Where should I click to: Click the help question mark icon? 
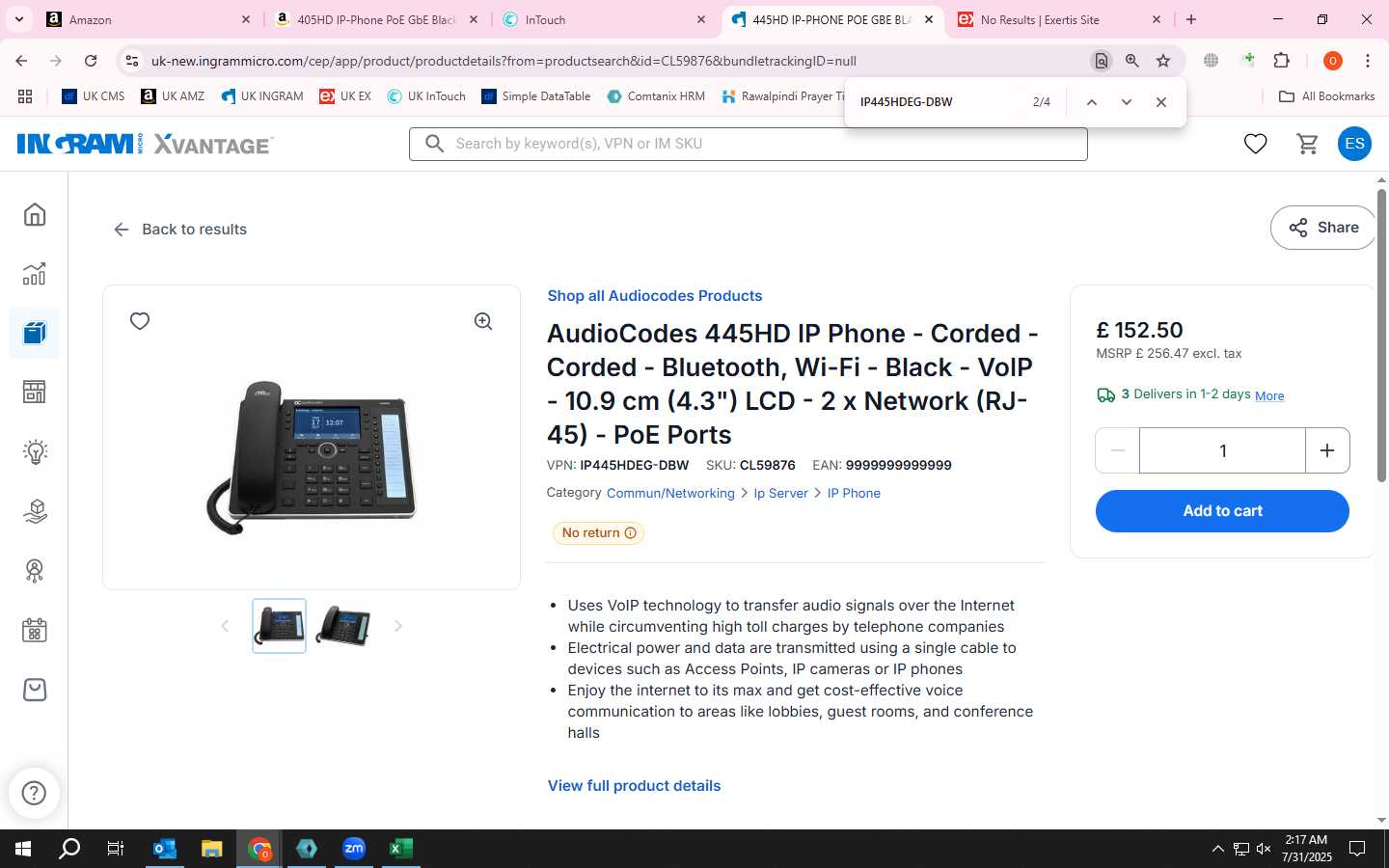34,793
